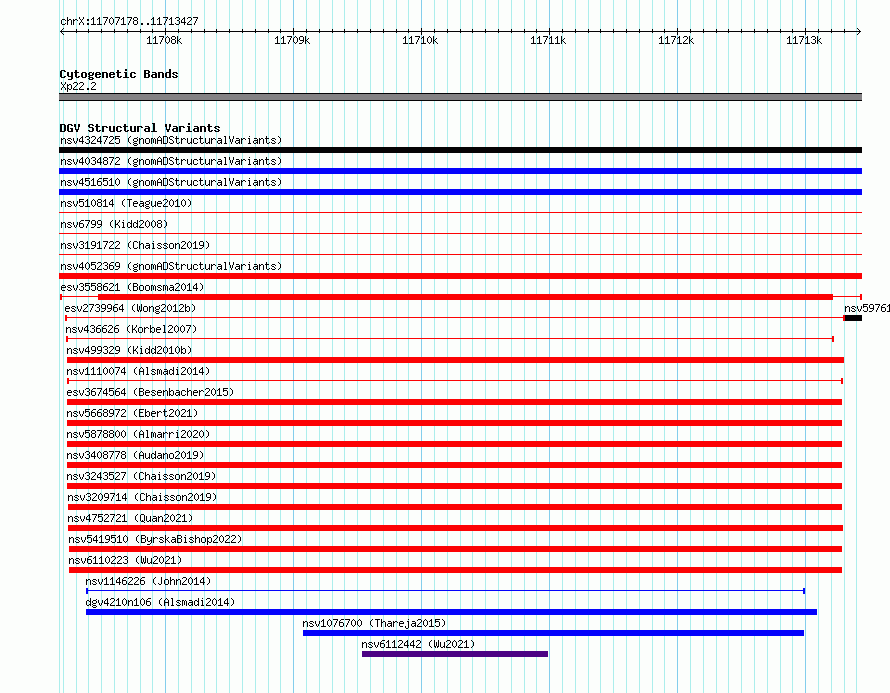Screen dimensions: 890x693
Task: Open variant esv2739964 (Wong2012b)
Action: (130, 308)
